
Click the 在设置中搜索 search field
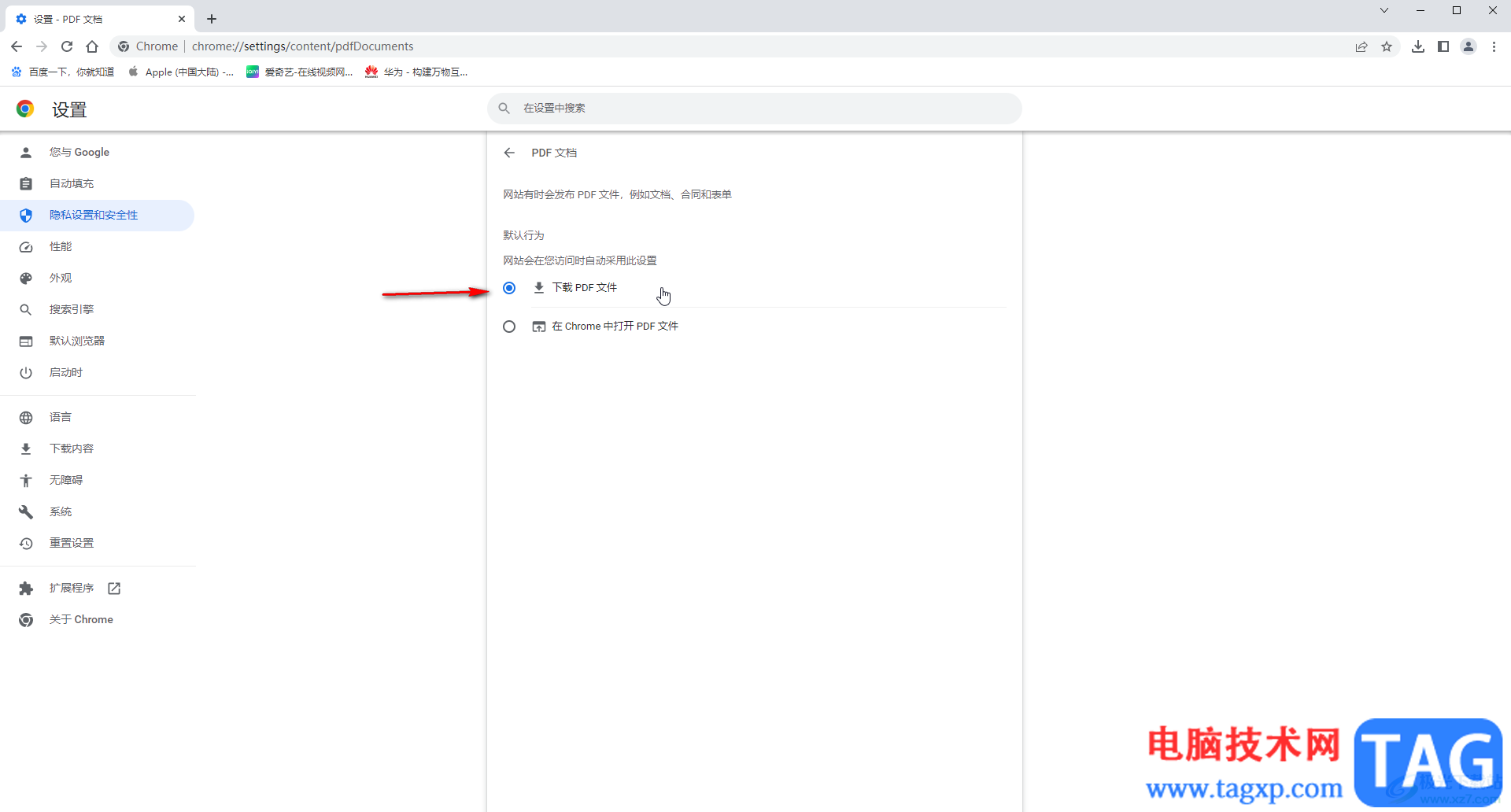point(755,108)
